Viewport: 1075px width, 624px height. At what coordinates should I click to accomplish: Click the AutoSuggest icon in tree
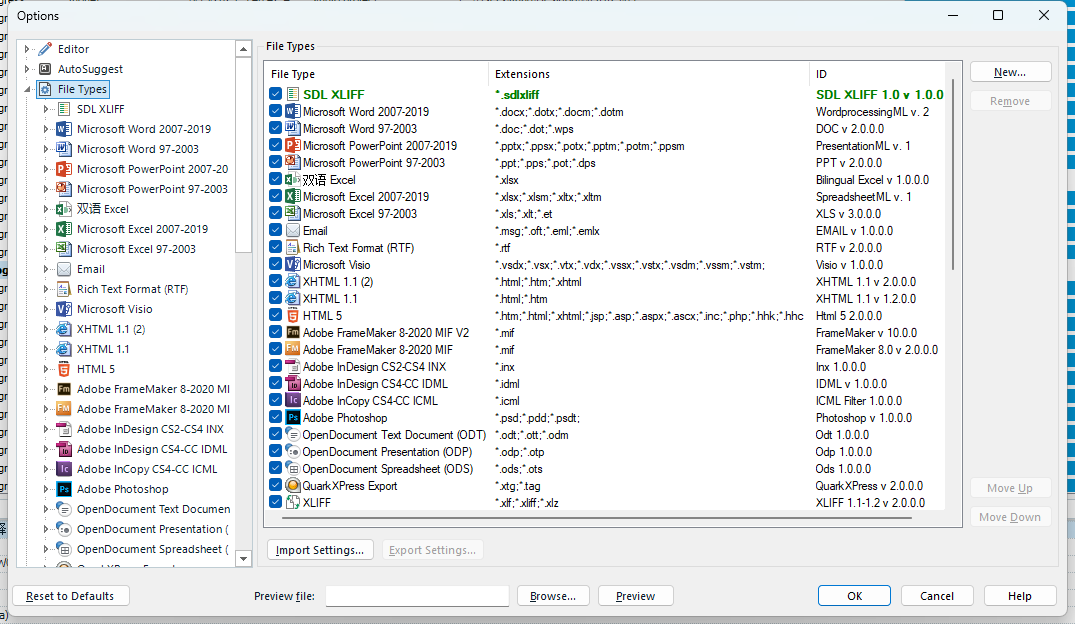[x=45, y=69]
